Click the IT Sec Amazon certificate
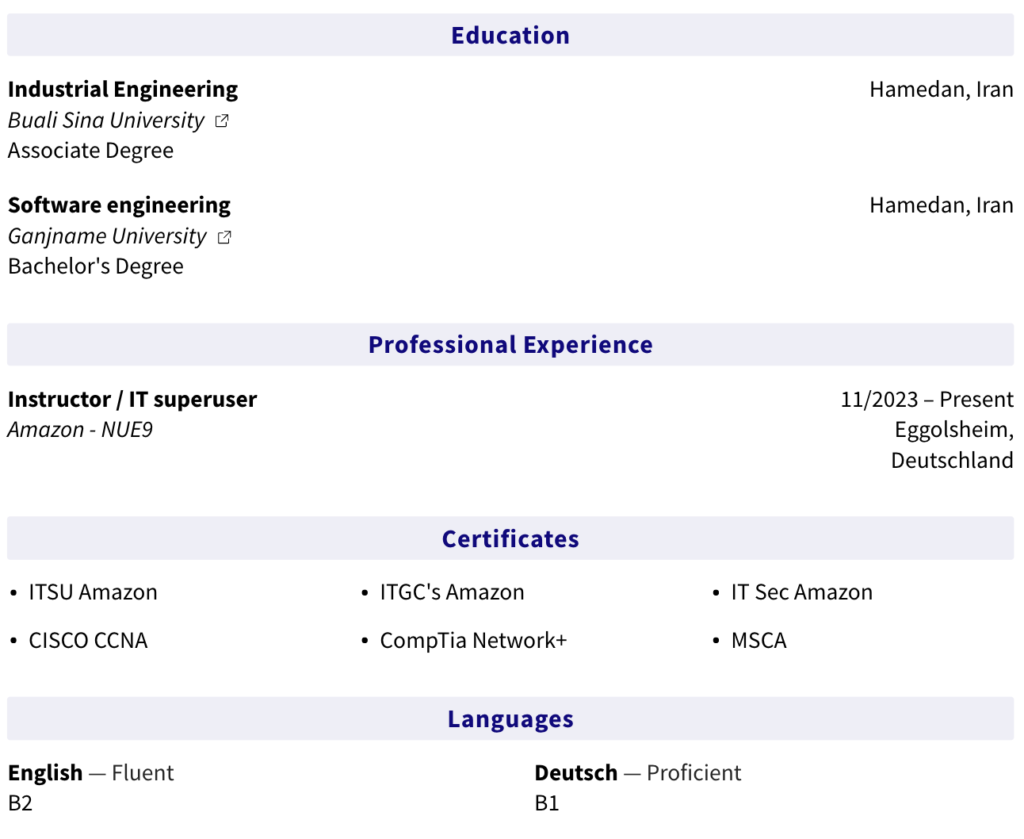 click(802, 592)
